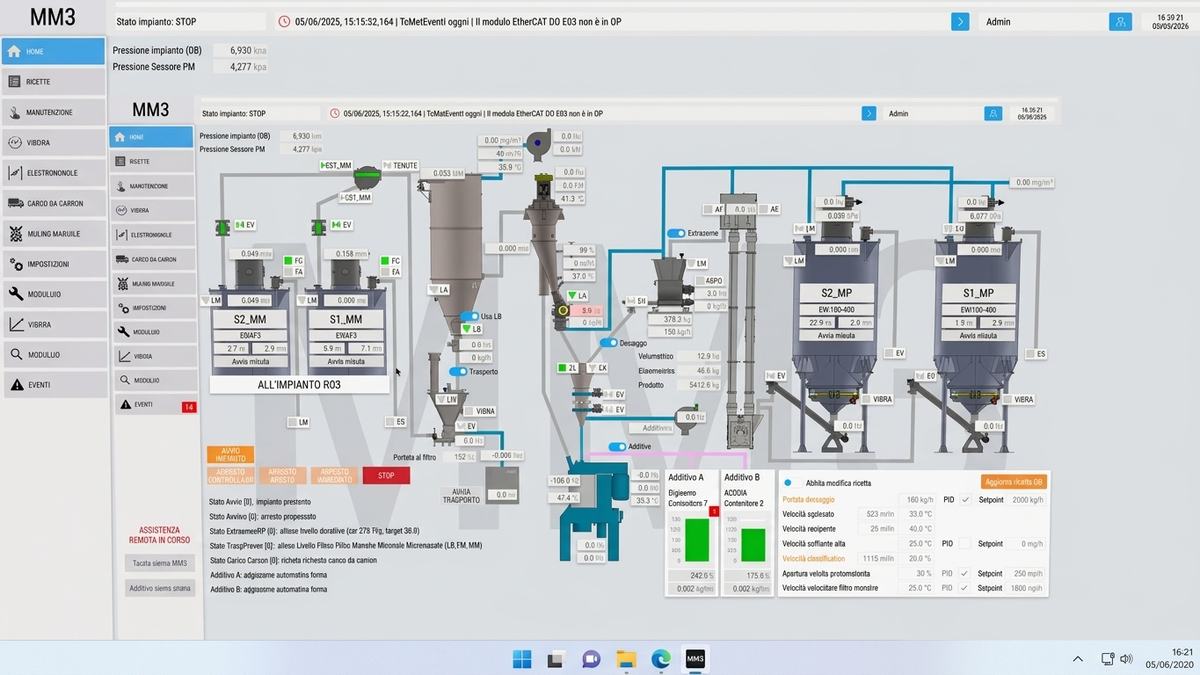Open CARCO DA CARRON in inner panel
Image resolution: width=1200 pixels, height=675 pixels.
coord(151,259)
